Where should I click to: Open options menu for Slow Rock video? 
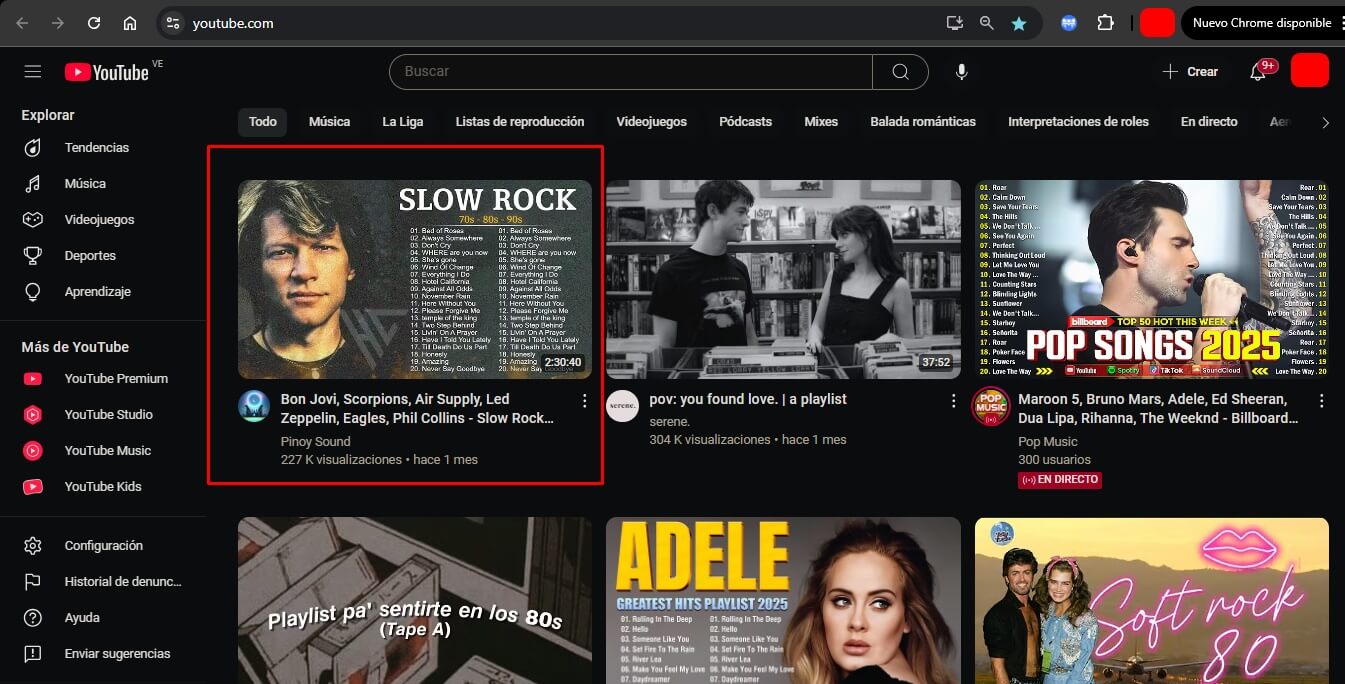pyautogui.click(x=585, y=400)
